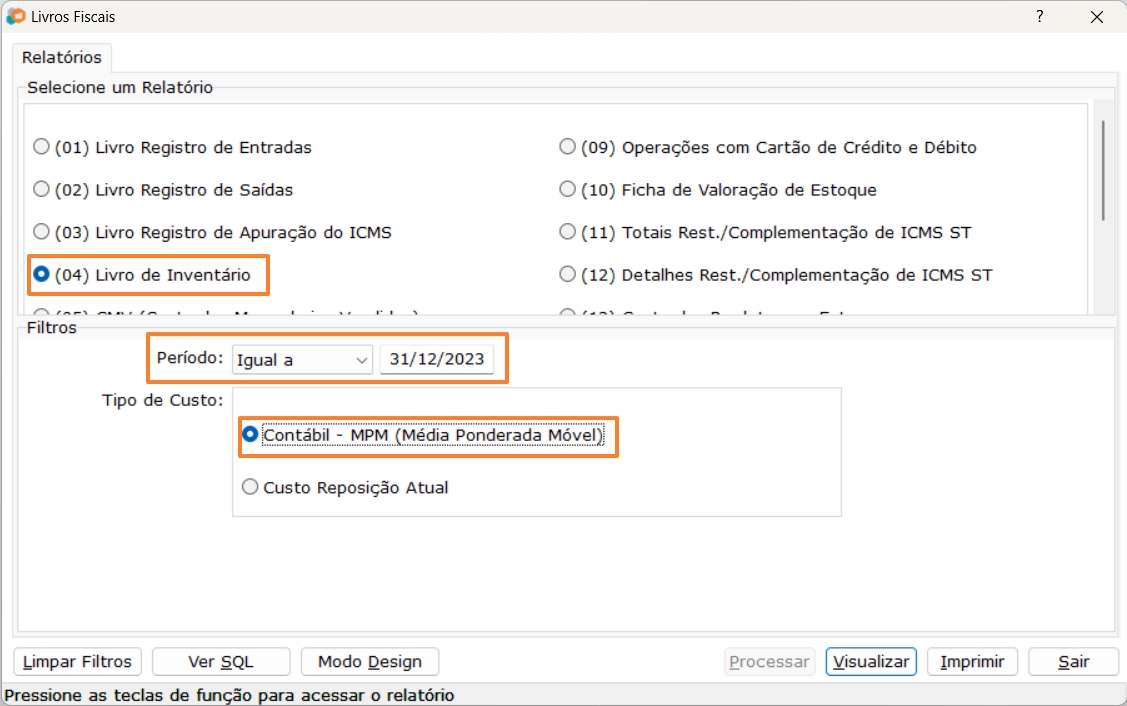Image resolution: width=1127 pixels, height=706 pixels.
Task: Click the Livros Fiscais application icon
Action: point(15,16)
